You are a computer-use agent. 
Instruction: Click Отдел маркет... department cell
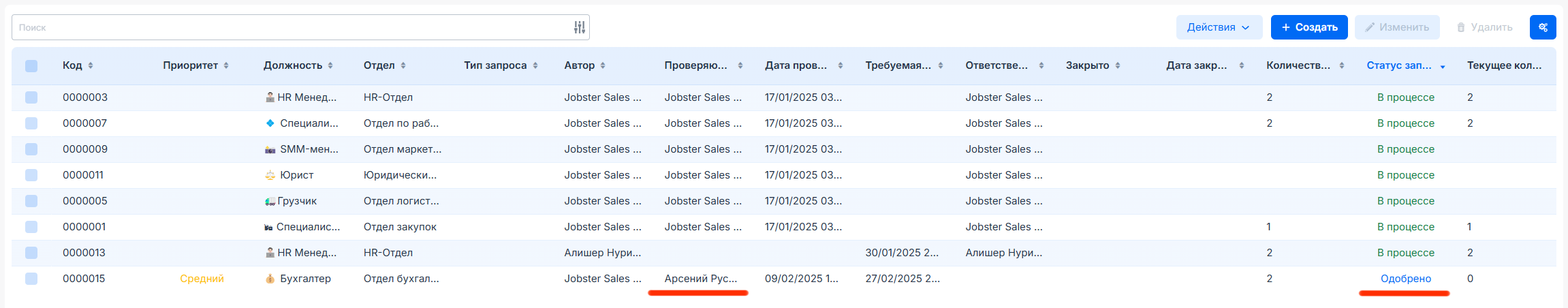point(403,149)
